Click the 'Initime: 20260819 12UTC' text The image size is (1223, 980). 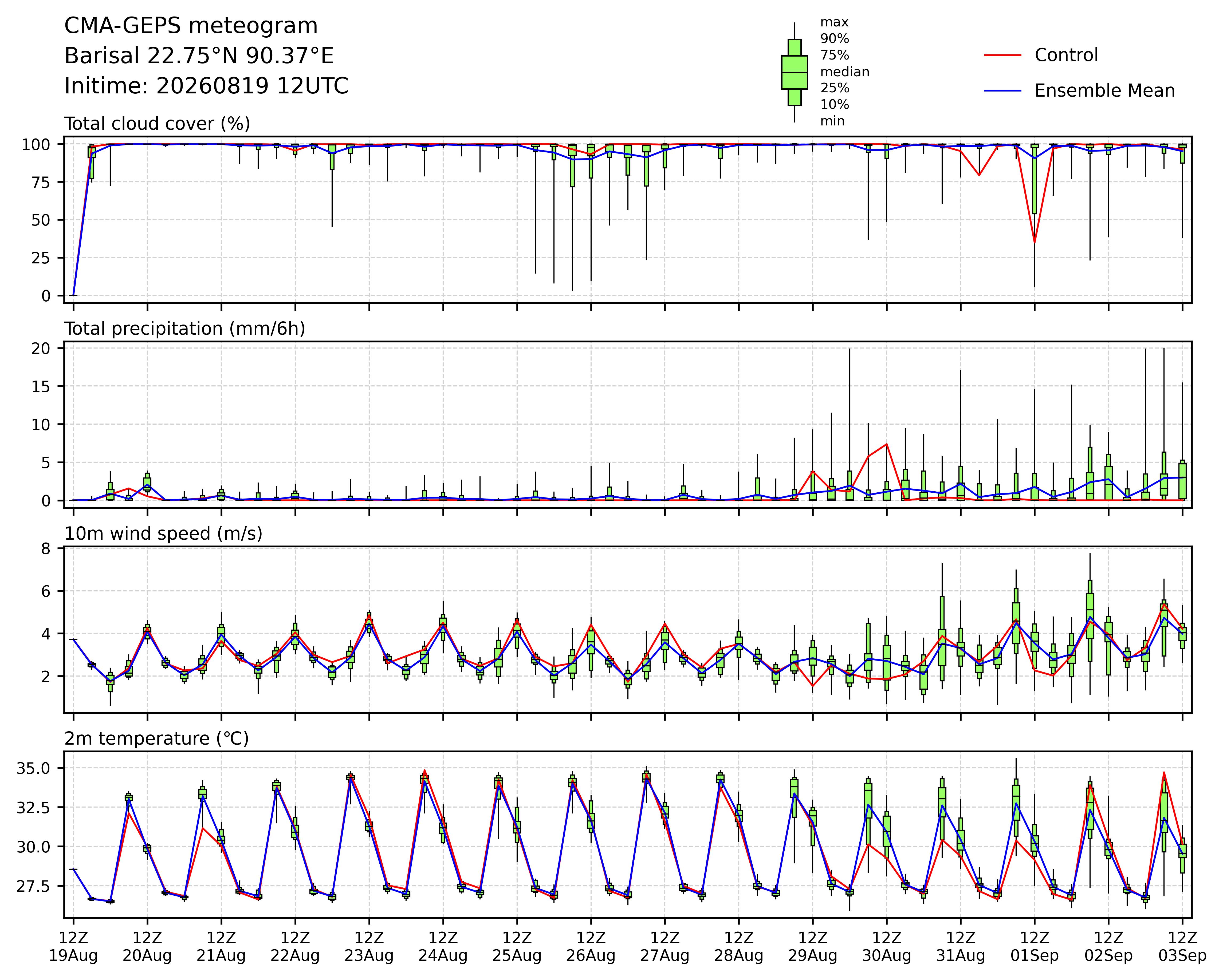[x=206, y=86]
